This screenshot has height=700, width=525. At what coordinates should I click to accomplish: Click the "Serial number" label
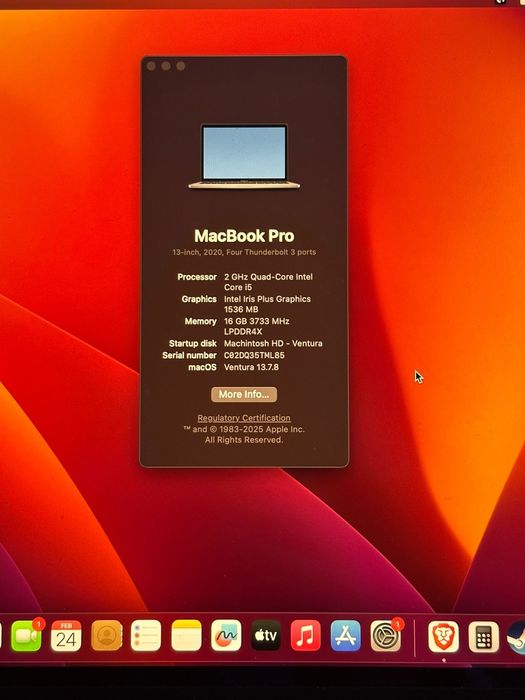[x=189, y=355]
